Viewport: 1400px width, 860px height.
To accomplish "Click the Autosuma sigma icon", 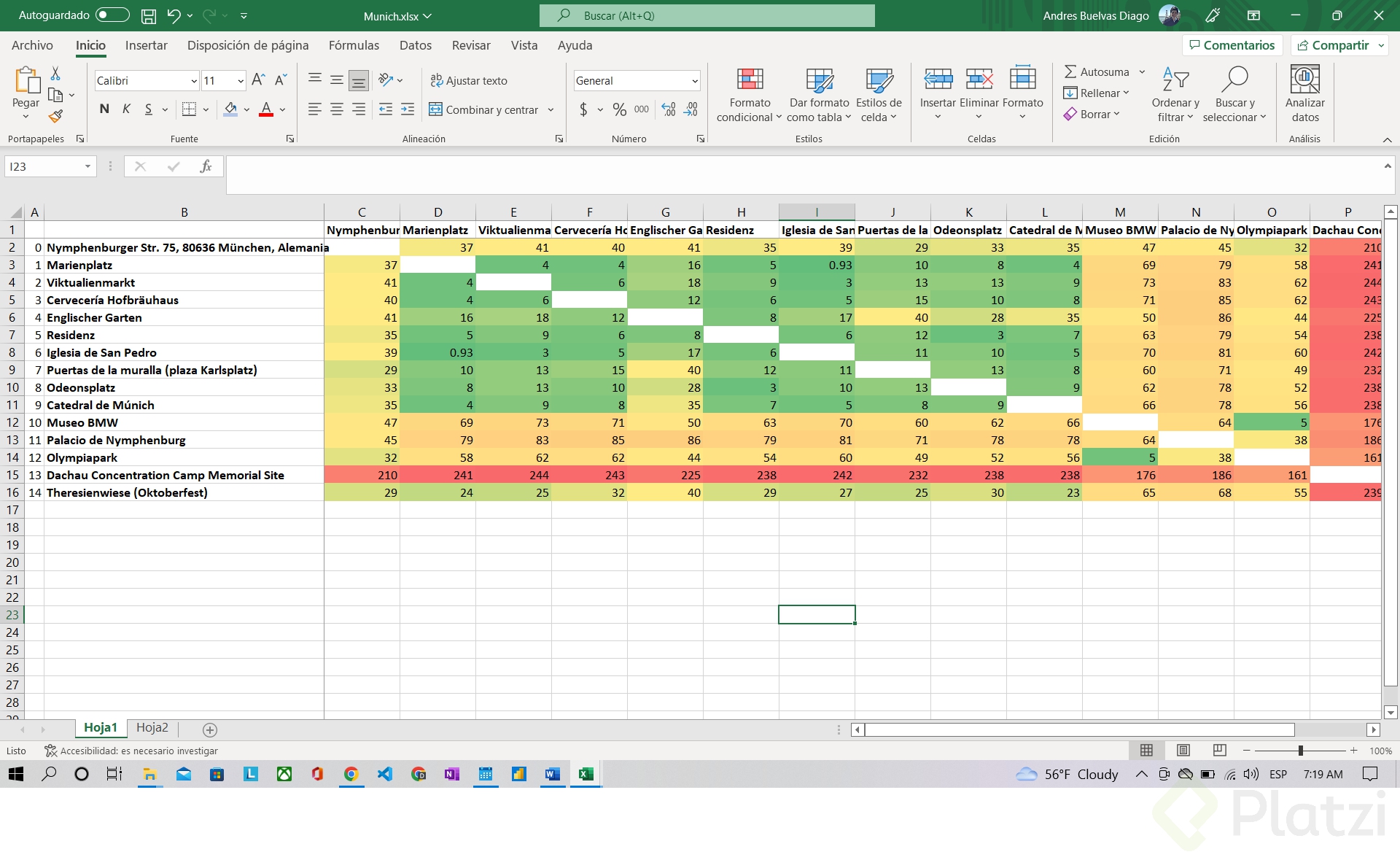I will tap(1070, 71).
